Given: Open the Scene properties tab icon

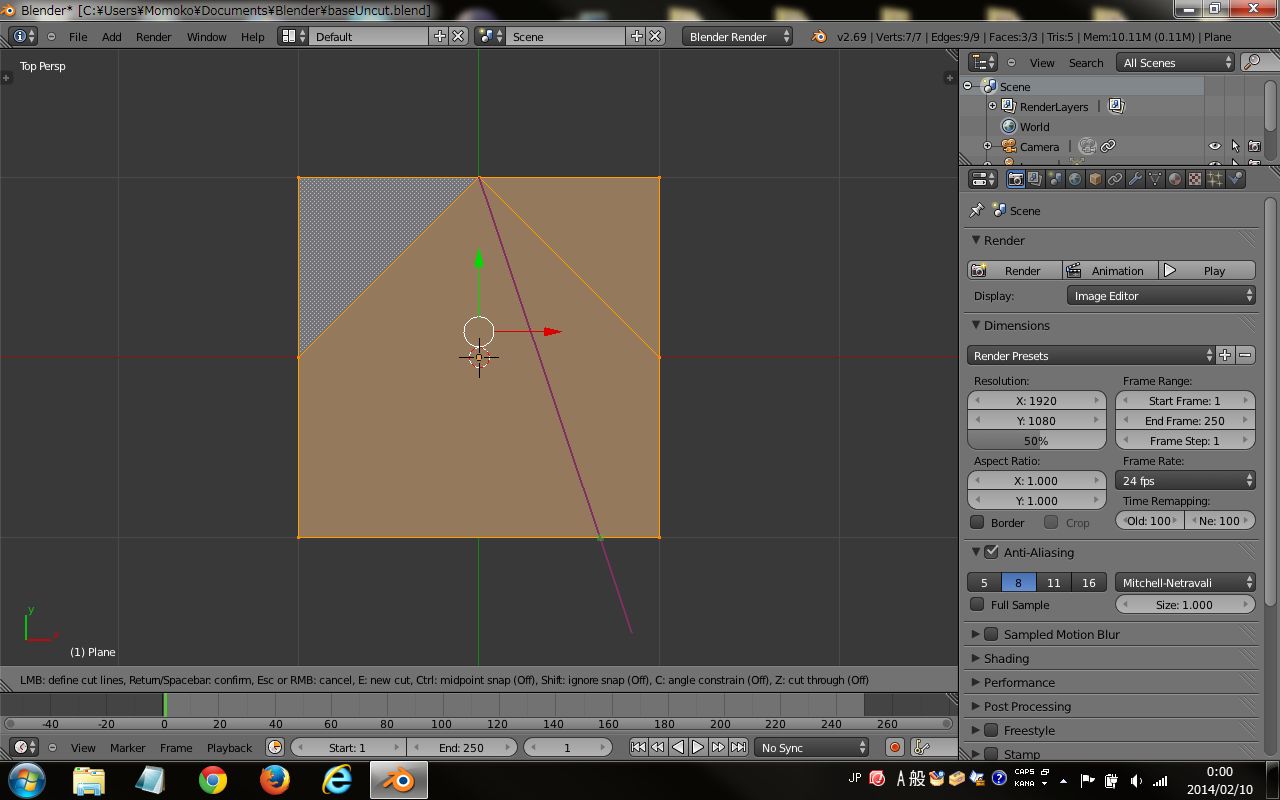Looking at the screenshot, I should 1055,179.
